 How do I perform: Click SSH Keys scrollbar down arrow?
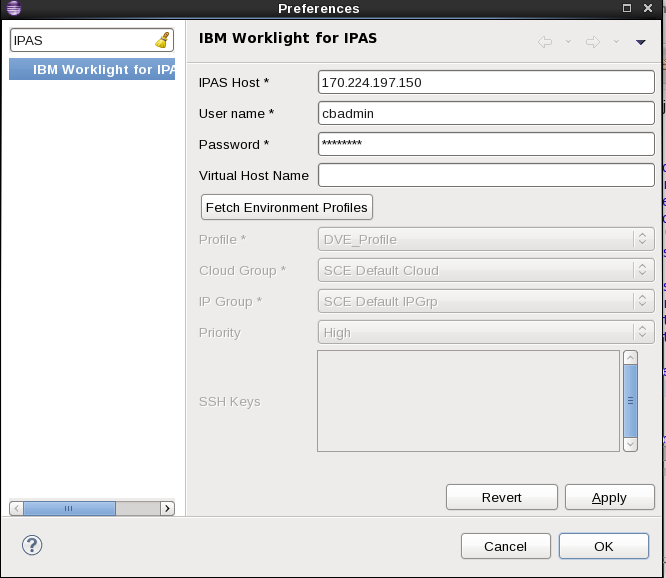pos(630,444)
